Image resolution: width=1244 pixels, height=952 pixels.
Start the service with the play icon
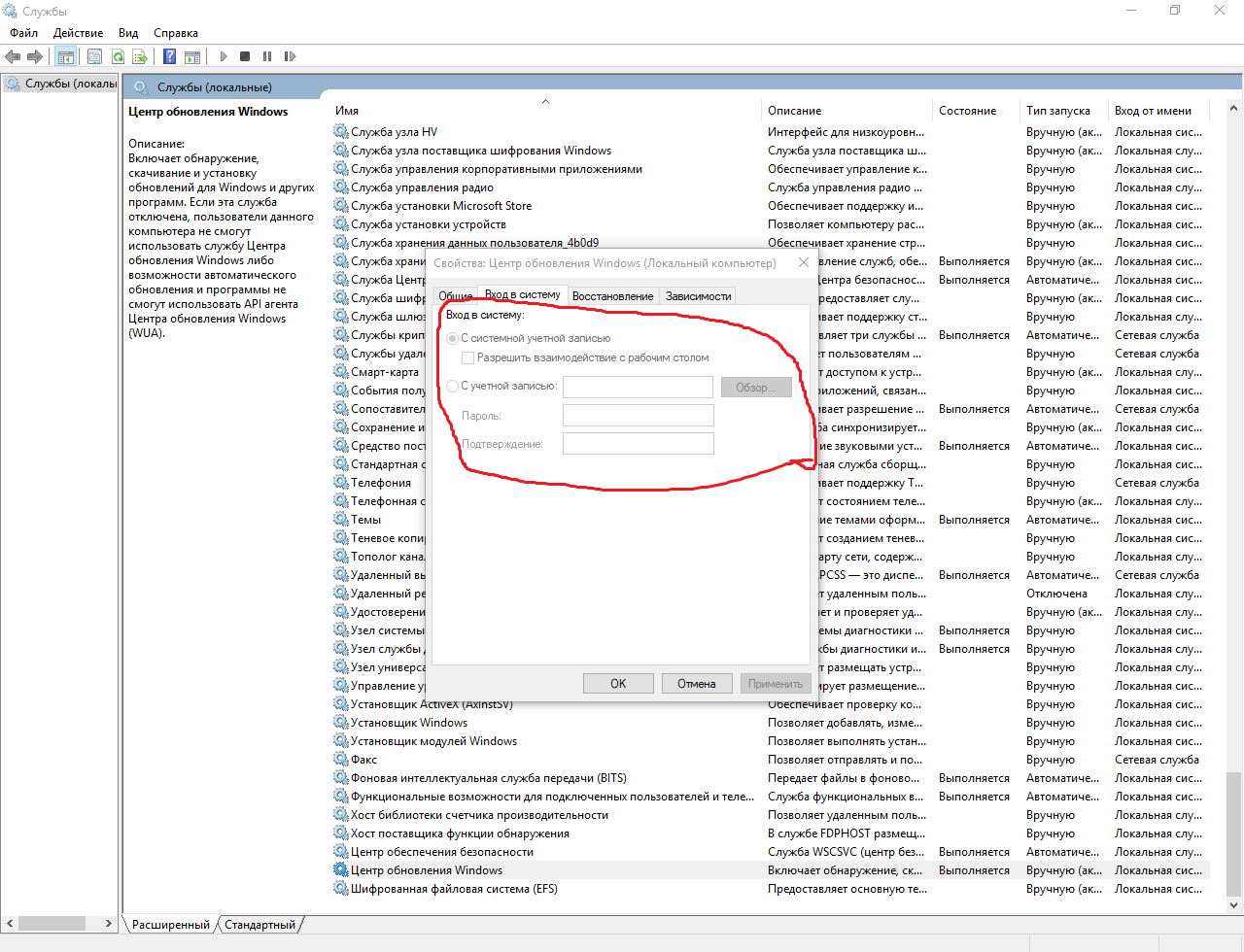pos(224,56)
